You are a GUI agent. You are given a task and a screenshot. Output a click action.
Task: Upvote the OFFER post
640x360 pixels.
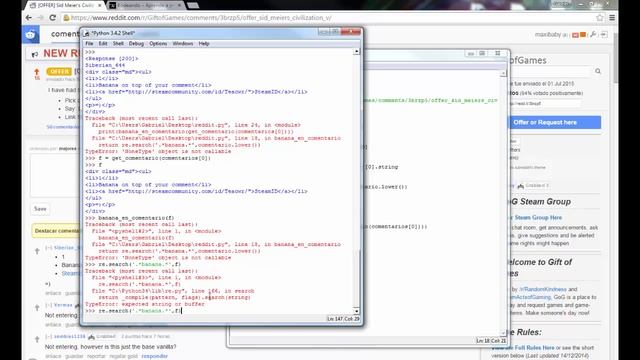pos(37,72)
